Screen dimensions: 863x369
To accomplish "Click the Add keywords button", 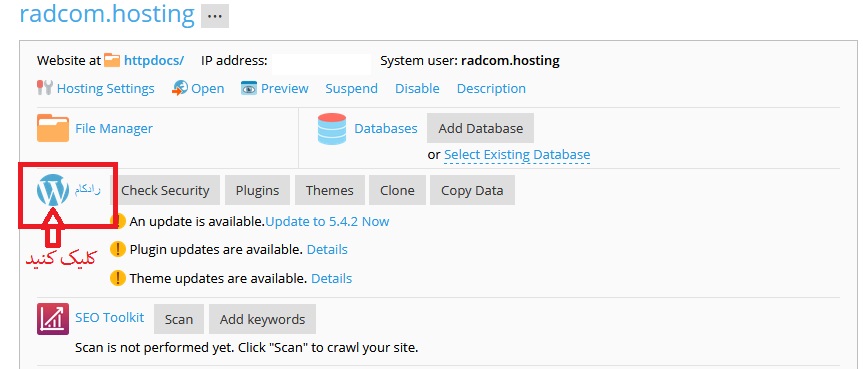I will click(x=263, y=319).
